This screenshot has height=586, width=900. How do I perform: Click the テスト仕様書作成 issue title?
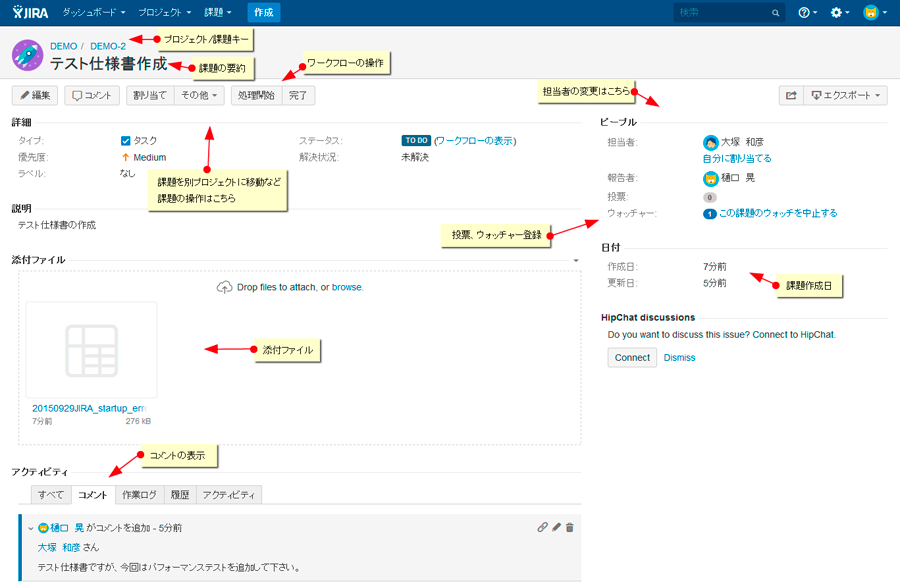108,64
